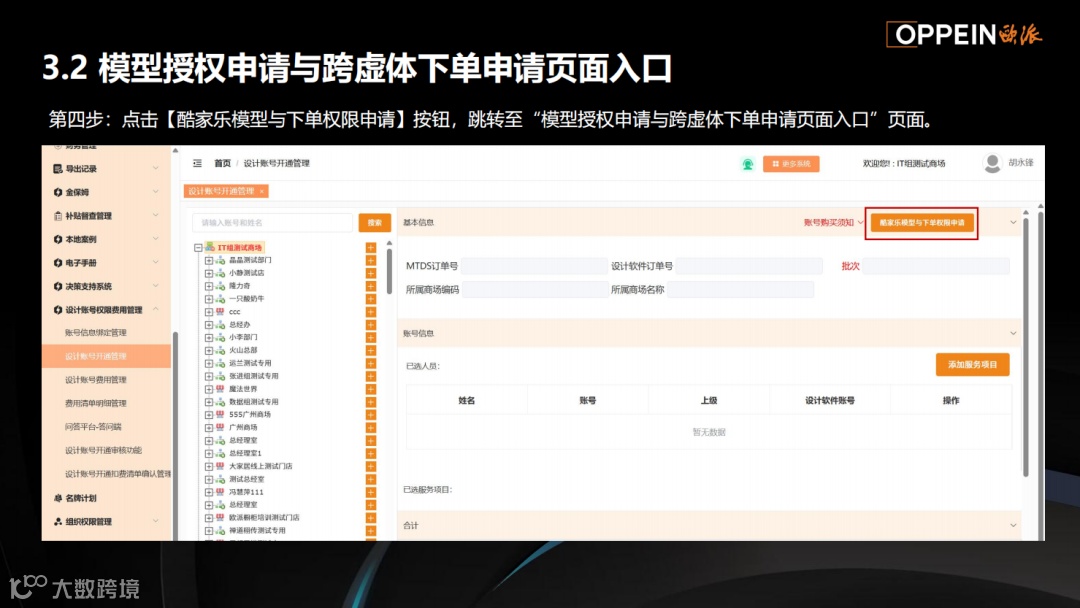Click the 搜索 search button
This screenshot has width=1080, height=608.
pyautogui.click(x=375, y=222)
